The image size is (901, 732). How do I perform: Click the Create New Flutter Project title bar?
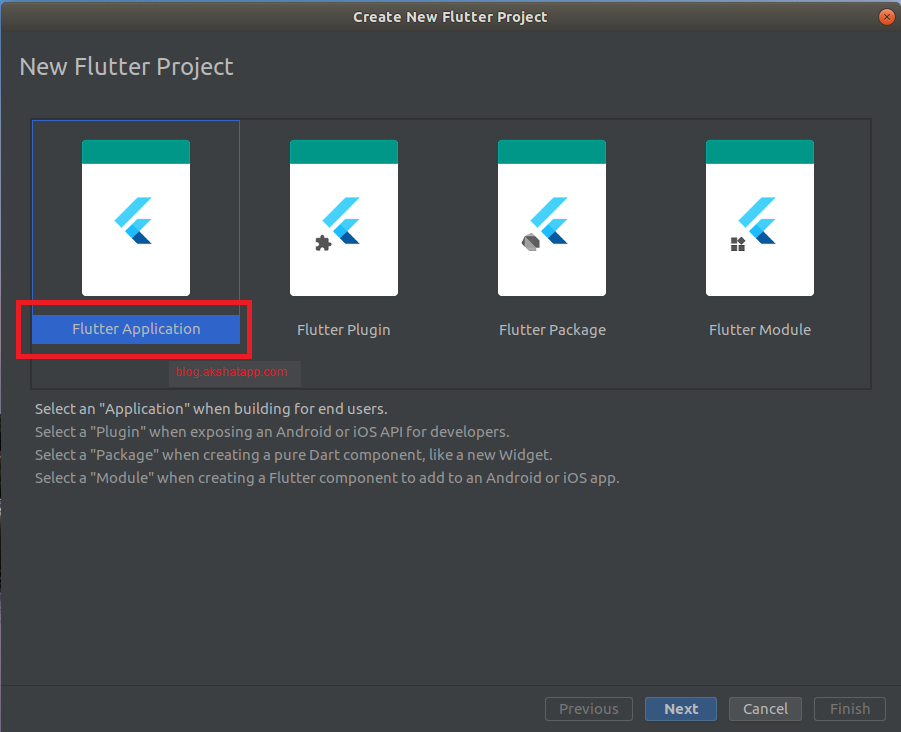(450, 16)
